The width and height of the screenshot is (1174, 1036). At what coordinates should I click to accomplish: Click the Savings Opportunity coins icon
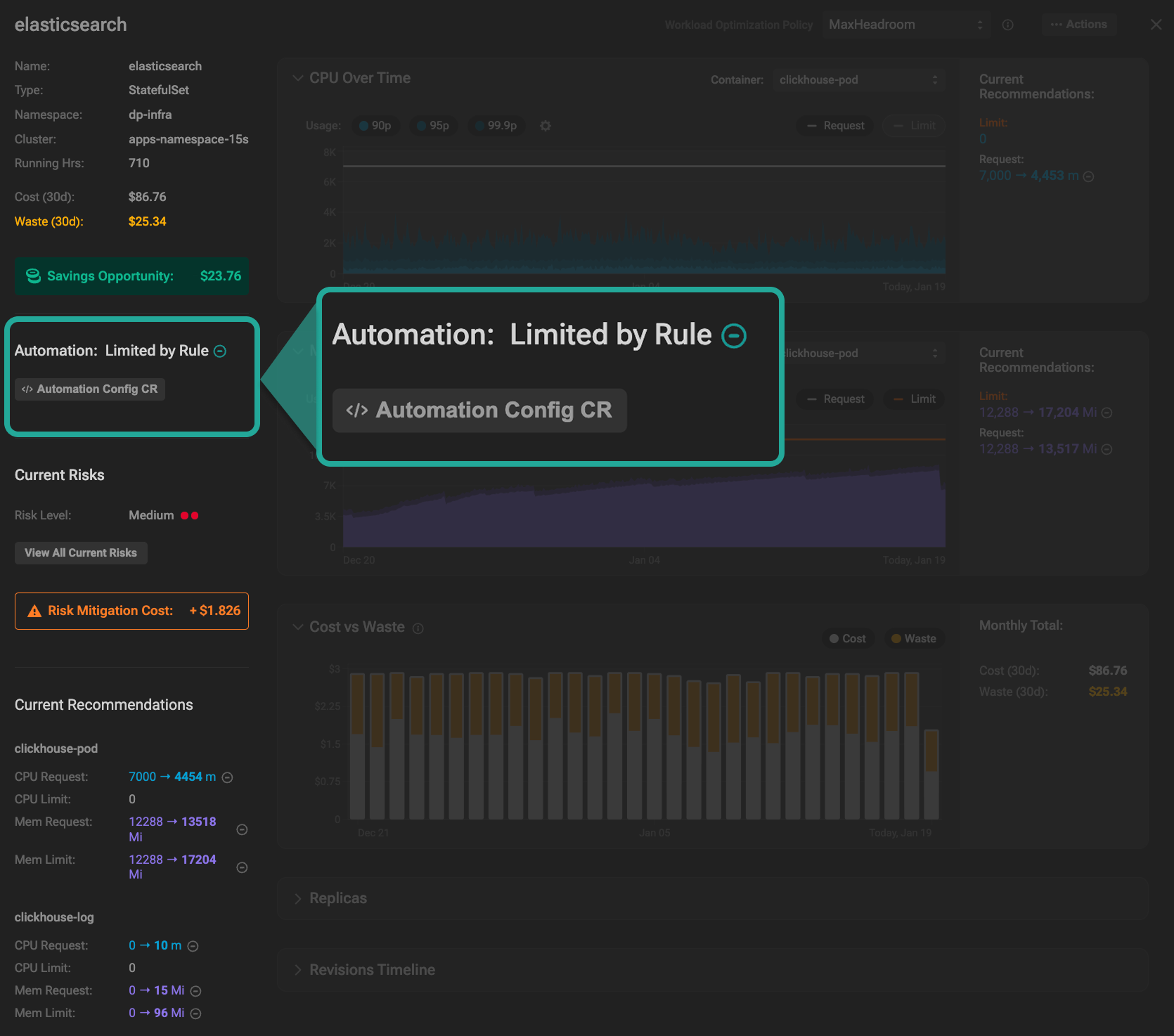33,276
